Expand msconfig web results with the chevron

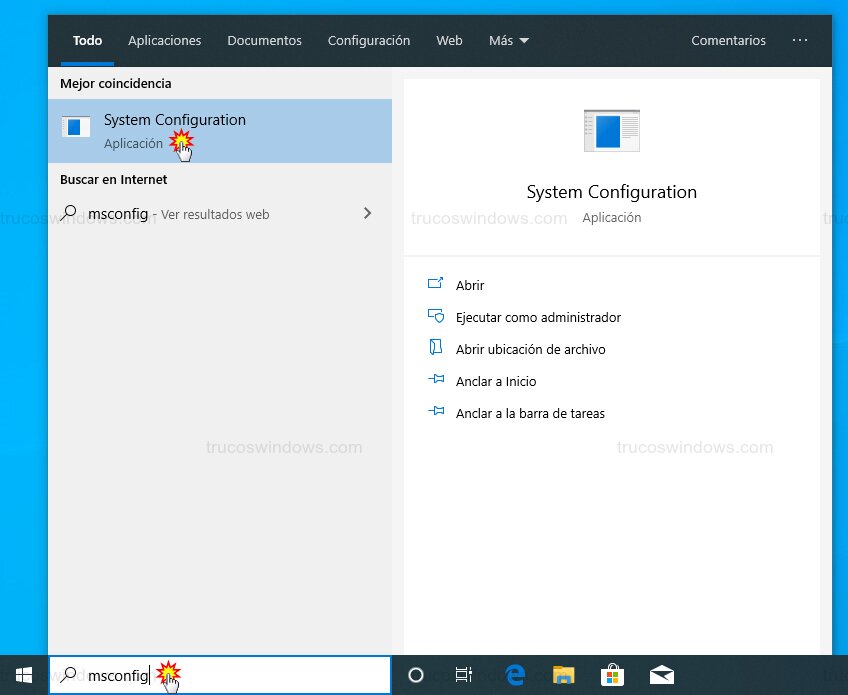(367, 213)
